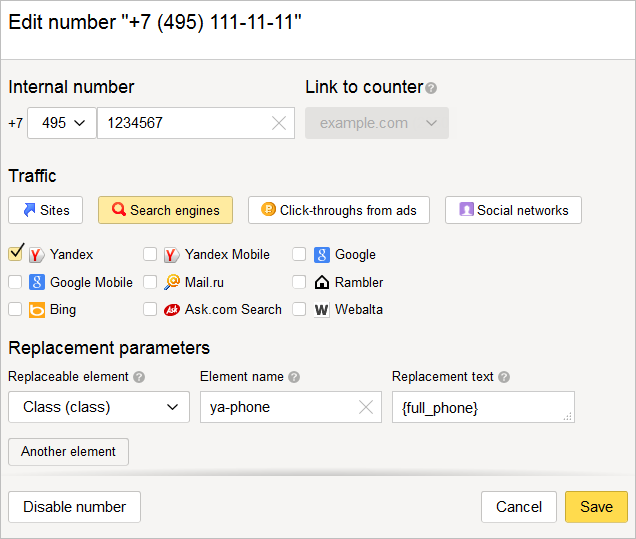This screenshot has height=539, width=636.
Task: Select the Click-throughs from ads tab
Action: [339, 210]
